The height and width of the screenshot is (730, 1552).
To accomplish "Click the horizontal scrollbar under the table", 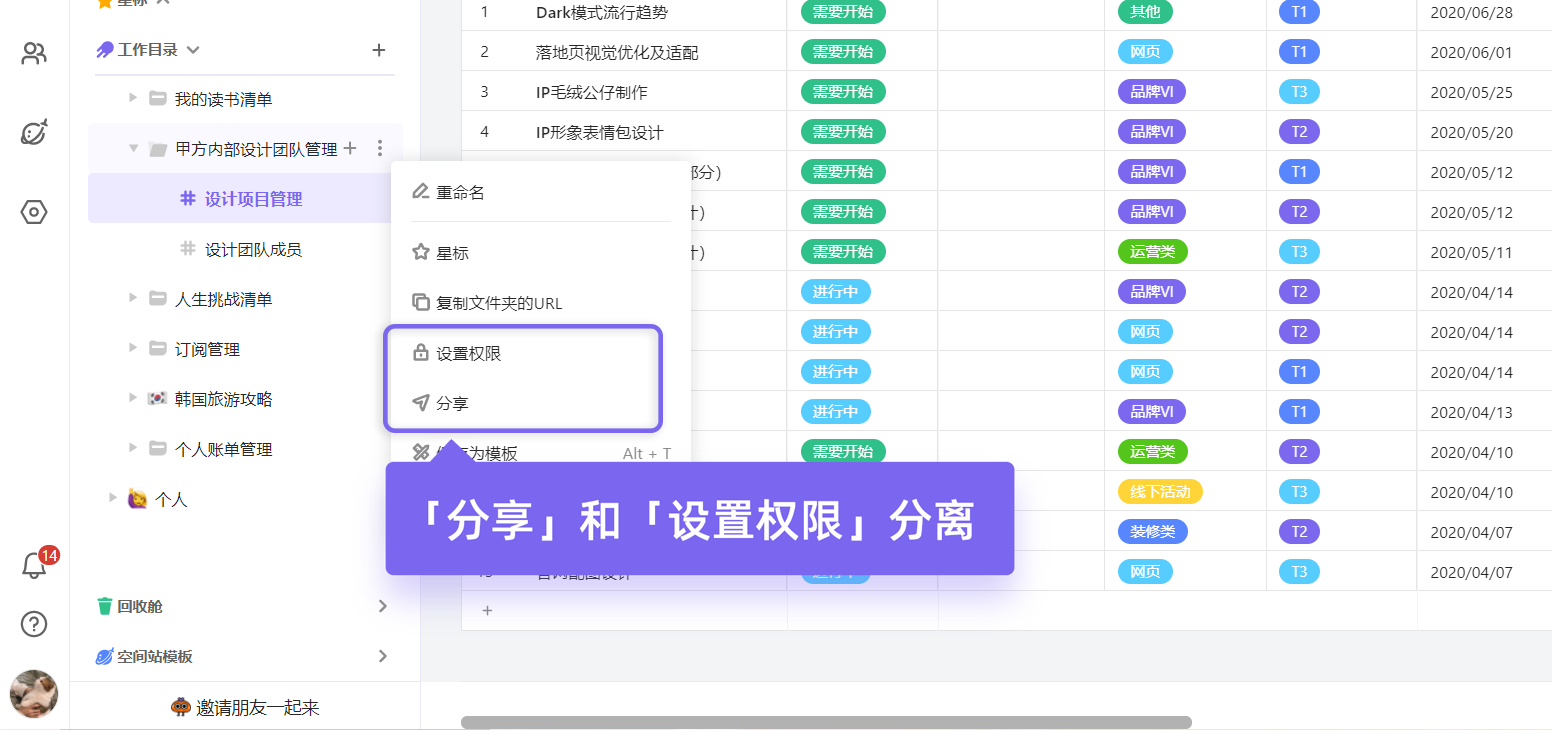I will (x=826, y=722).
